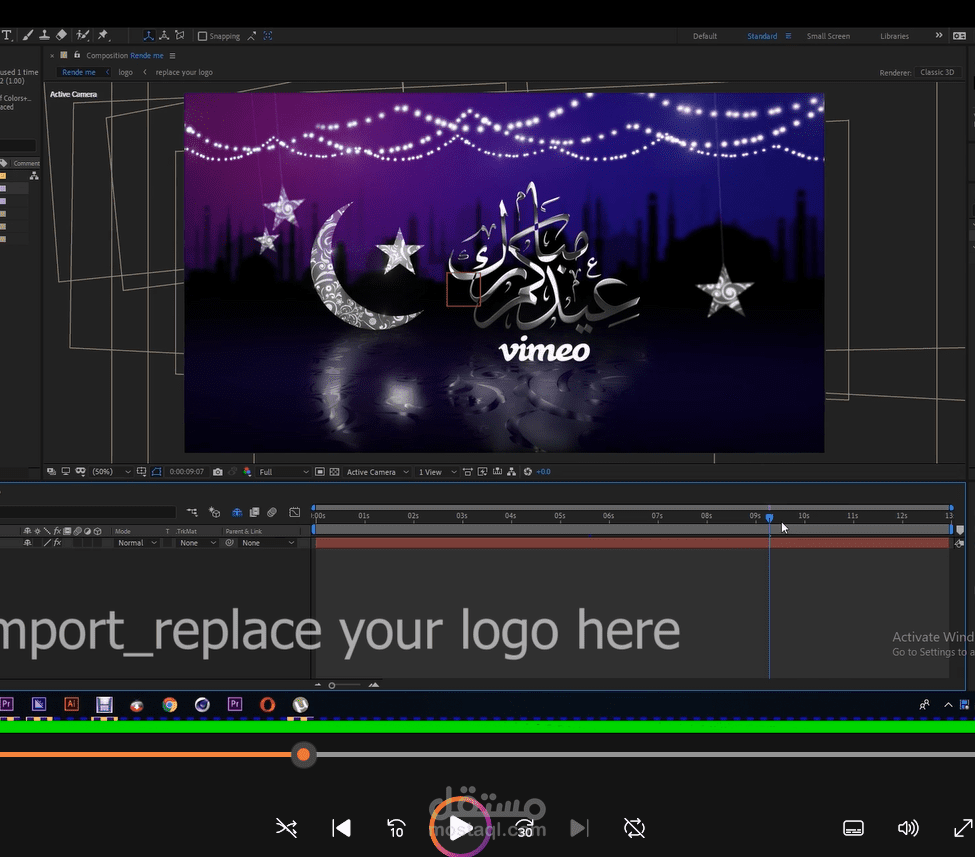Click 'Go to Settings' activation link
Screen dimensions: 975x857
920,651
